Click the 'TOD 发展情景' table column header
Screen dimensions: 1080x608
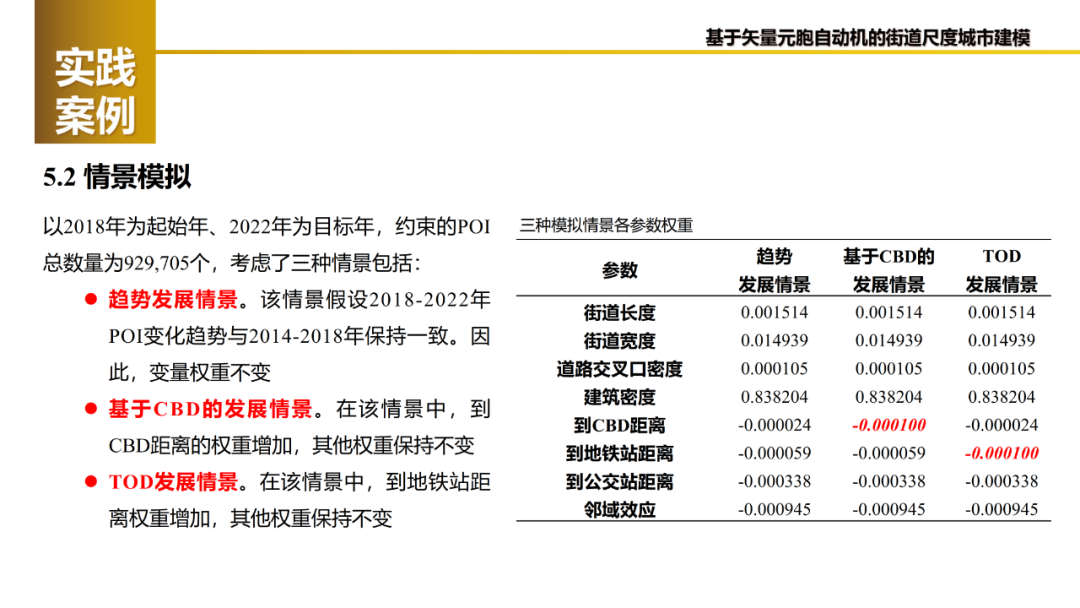(1001, 270)
